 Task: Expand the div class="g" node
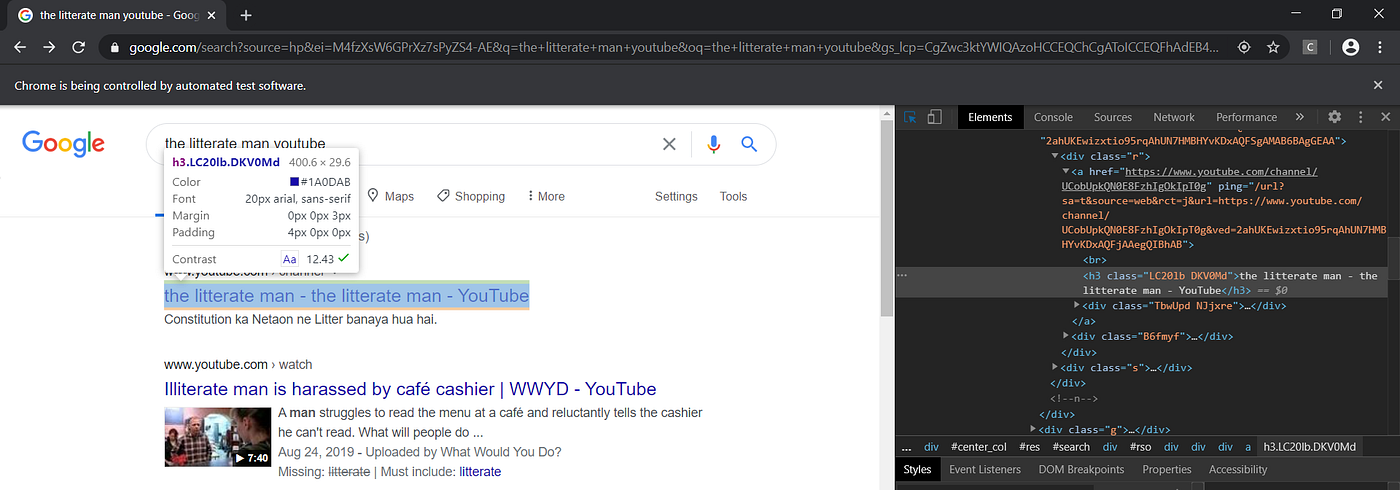[x=1033, y=429]
